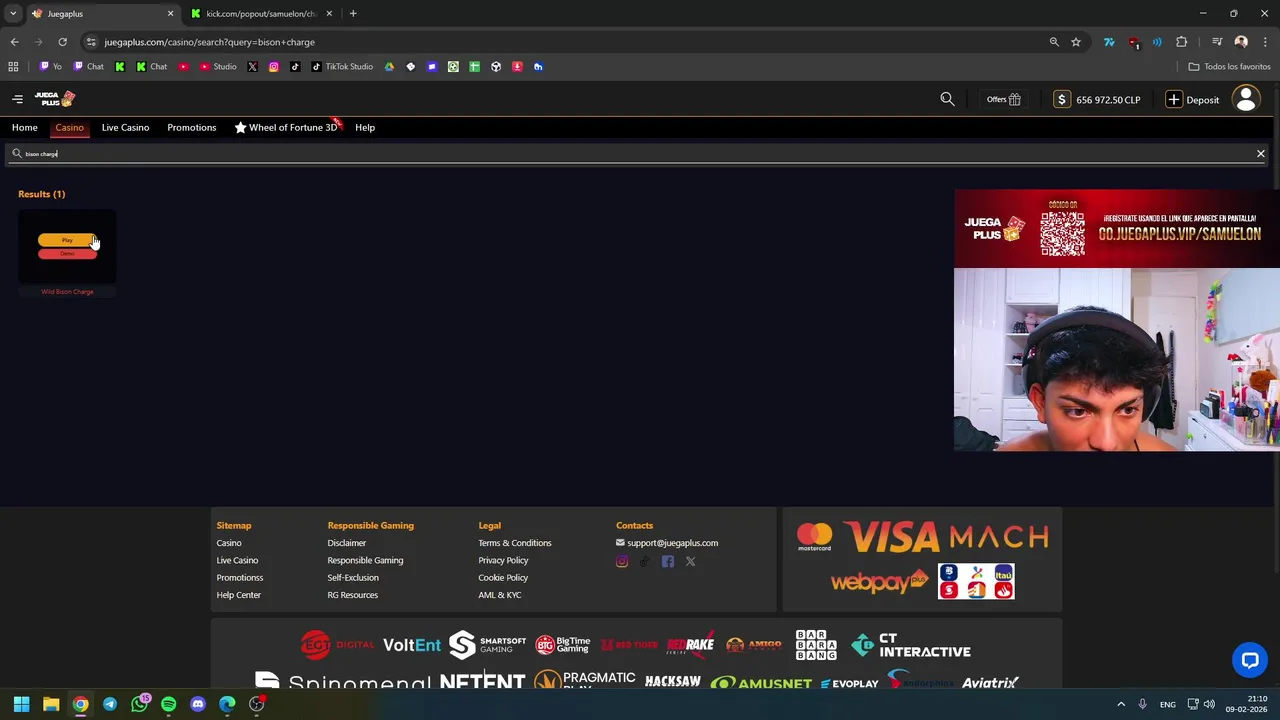The image size is (1280, 720).
Task: Open the Instagram icon in the footer
Action: click(622, 562)
